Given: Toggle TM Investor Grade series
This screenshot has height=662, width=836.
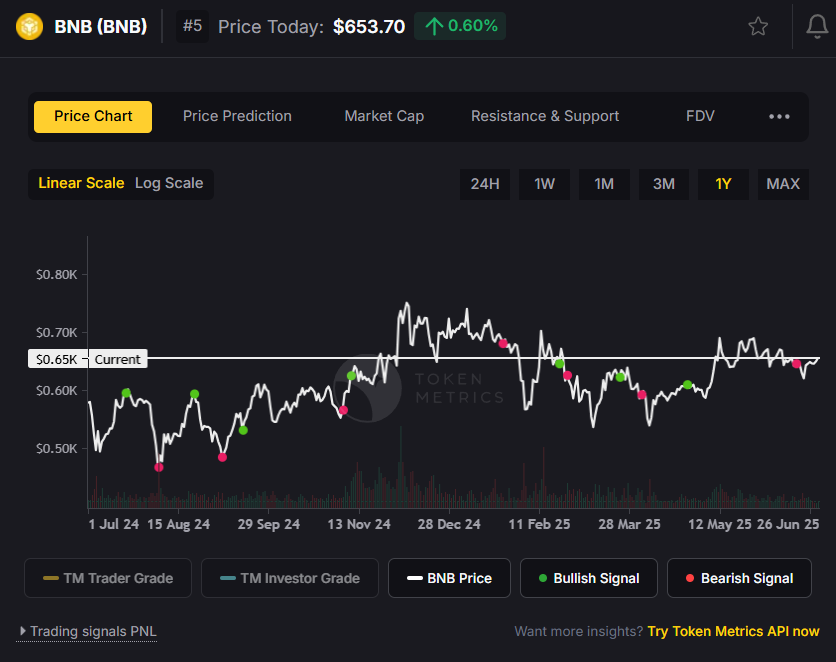Looking at the screenshot, I should click(290, 578).
